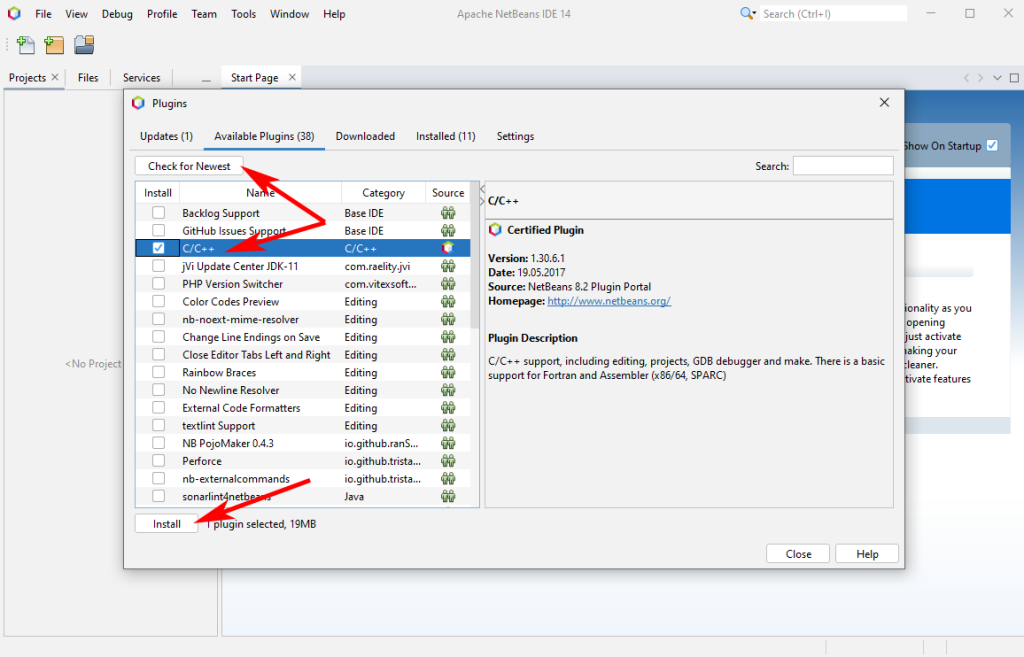
Task: Click the Certified Plugin badge icon
Action: point(495,230)
